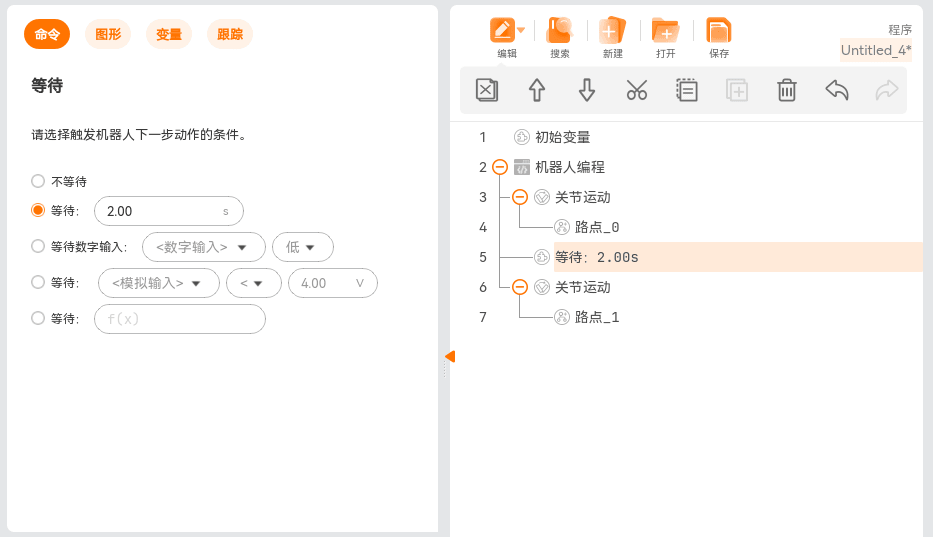Select the 等待 time radio option
Screen dimensions: 933x537
(x=38, y=210)
